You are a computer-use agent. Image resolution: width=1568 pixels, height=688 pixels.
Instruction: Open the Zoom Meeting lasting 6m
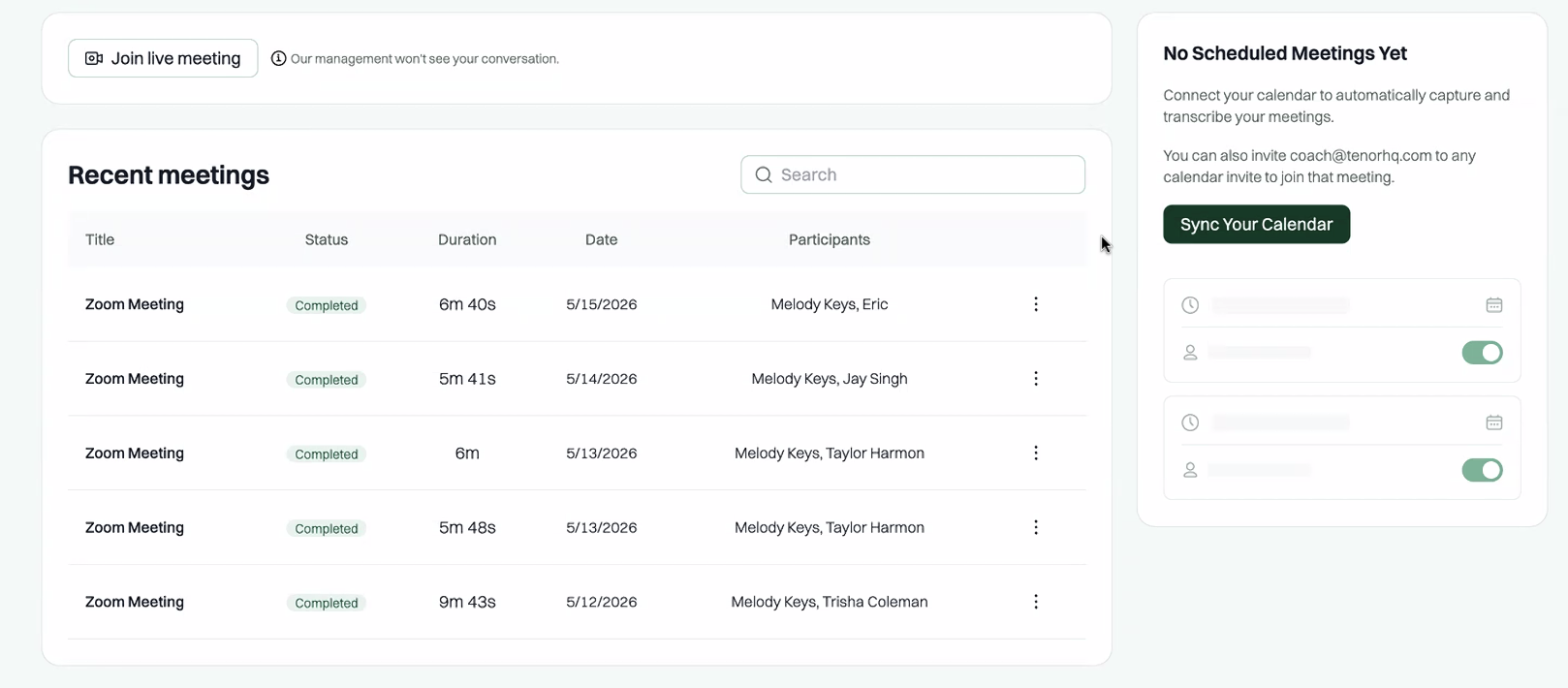(135, 453)
